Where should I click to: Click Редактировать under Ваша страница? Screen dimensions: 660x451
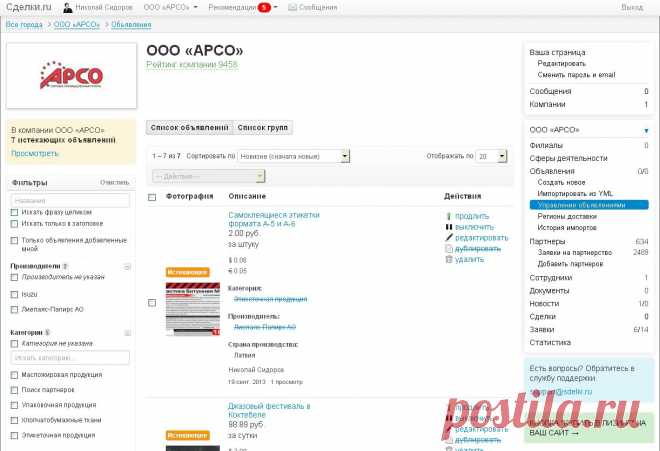click(562, 64)
